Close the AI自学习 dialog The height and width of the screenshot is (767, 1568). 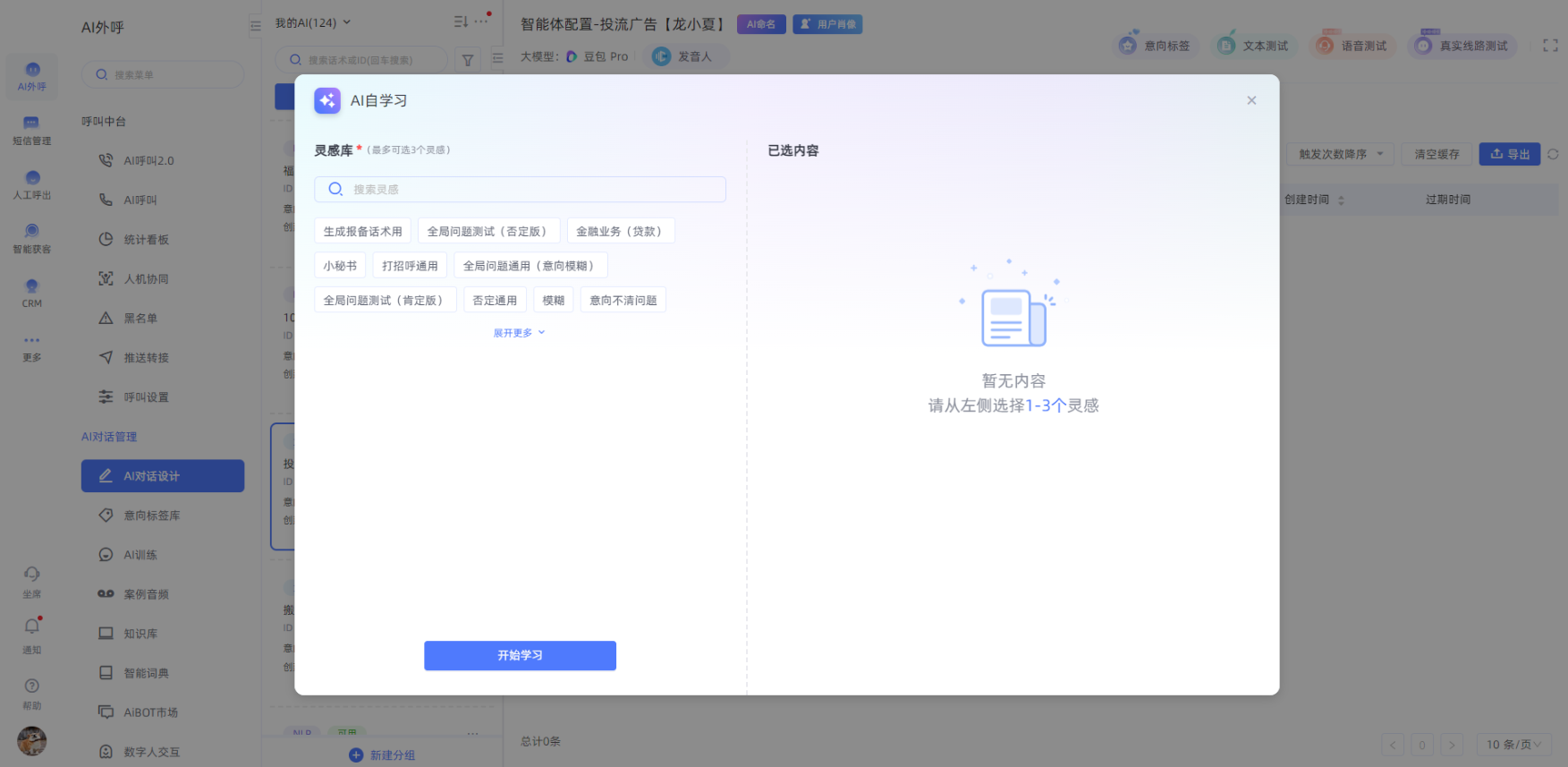pyautogui.click(x=1251, y=100)
